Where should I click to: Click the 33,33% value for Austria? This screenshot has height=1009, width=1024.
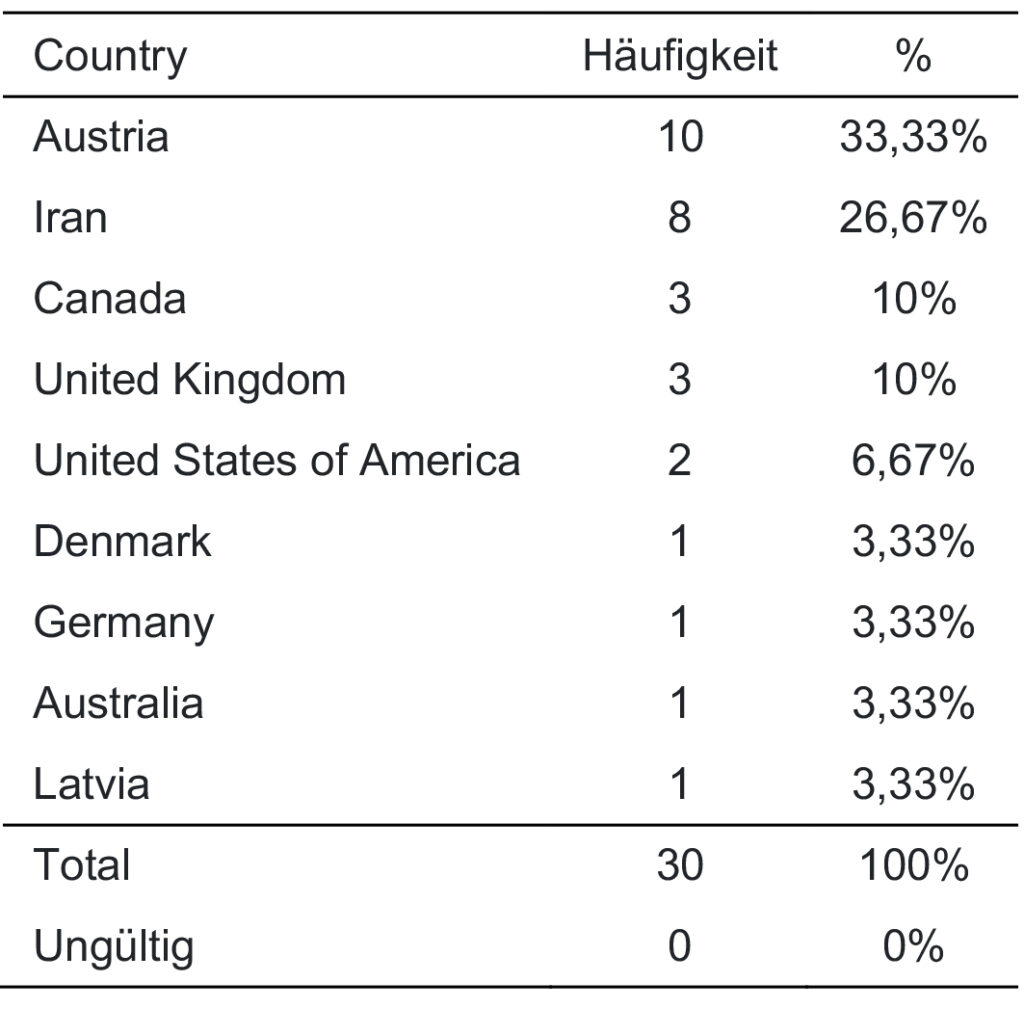coord(913,138)
